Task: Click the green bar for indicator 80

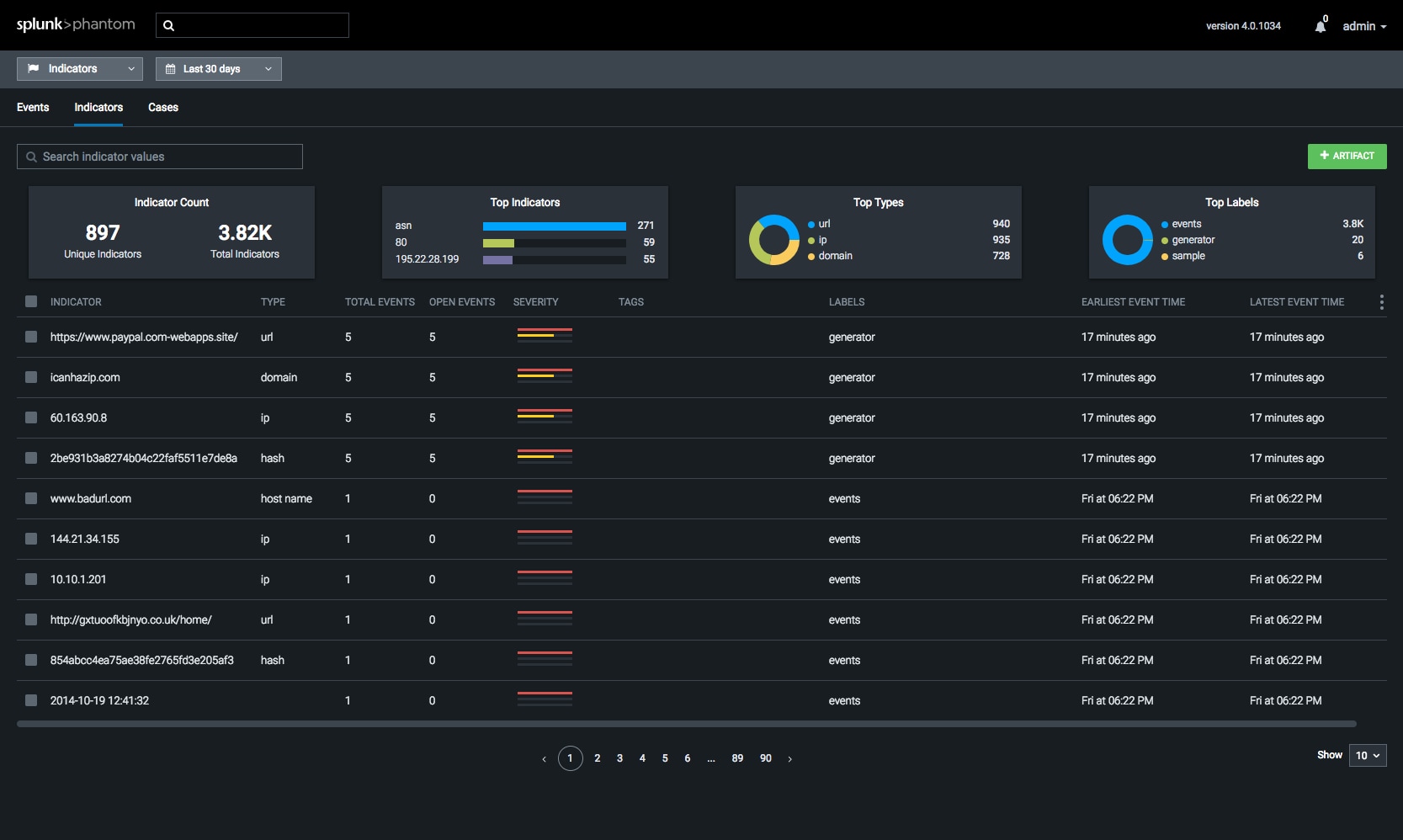Action: [x=498, y=242]
